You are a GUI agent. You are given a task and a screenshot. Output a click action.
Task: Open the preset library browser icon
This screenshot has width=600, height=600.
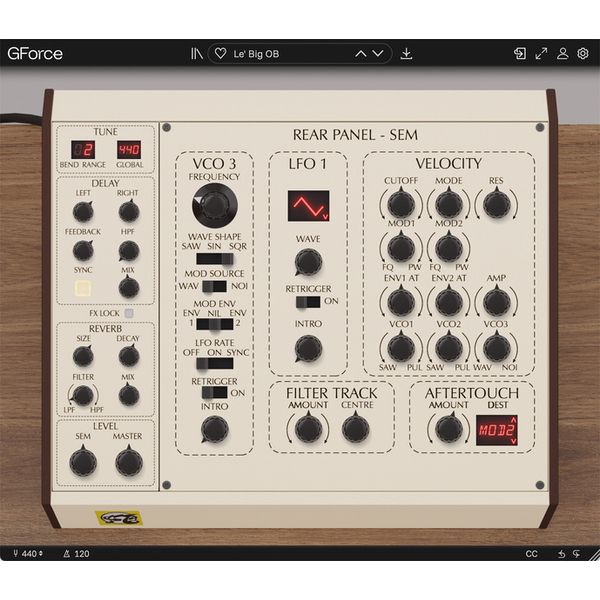pyautogui.click(x=197, y=54)
